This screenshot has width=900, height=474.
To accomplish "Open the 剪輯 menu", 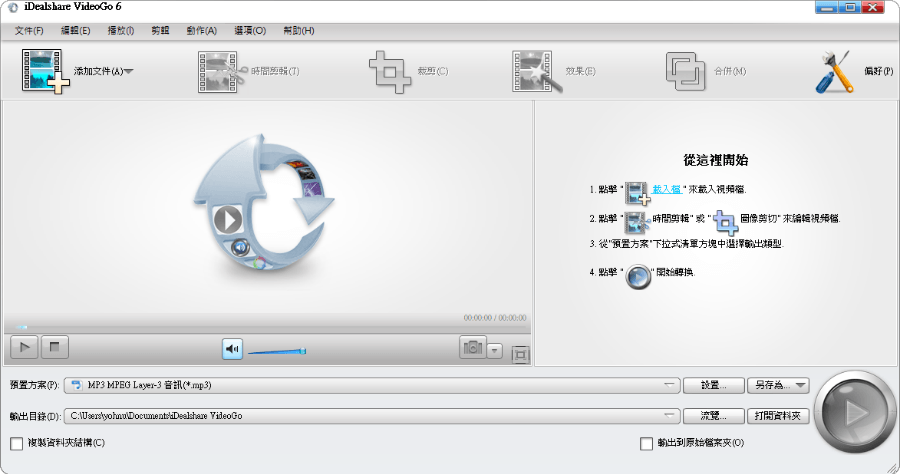I will (x=160, y=30).
